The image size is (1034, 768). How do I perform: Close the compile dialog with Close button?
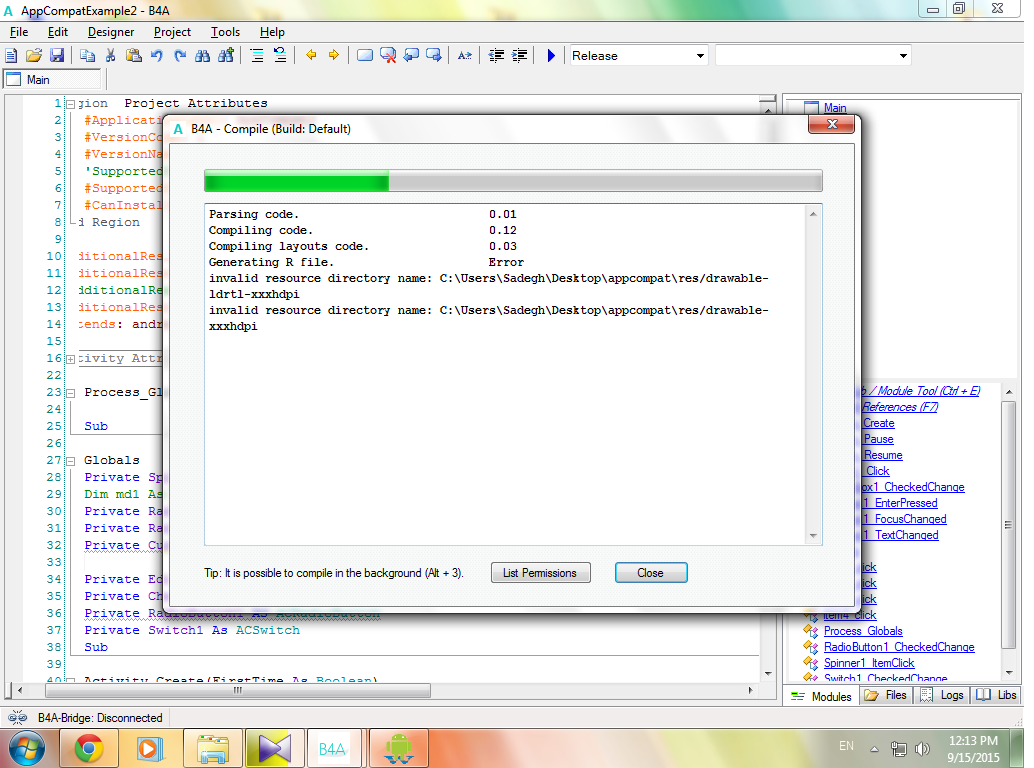(650, 573)
